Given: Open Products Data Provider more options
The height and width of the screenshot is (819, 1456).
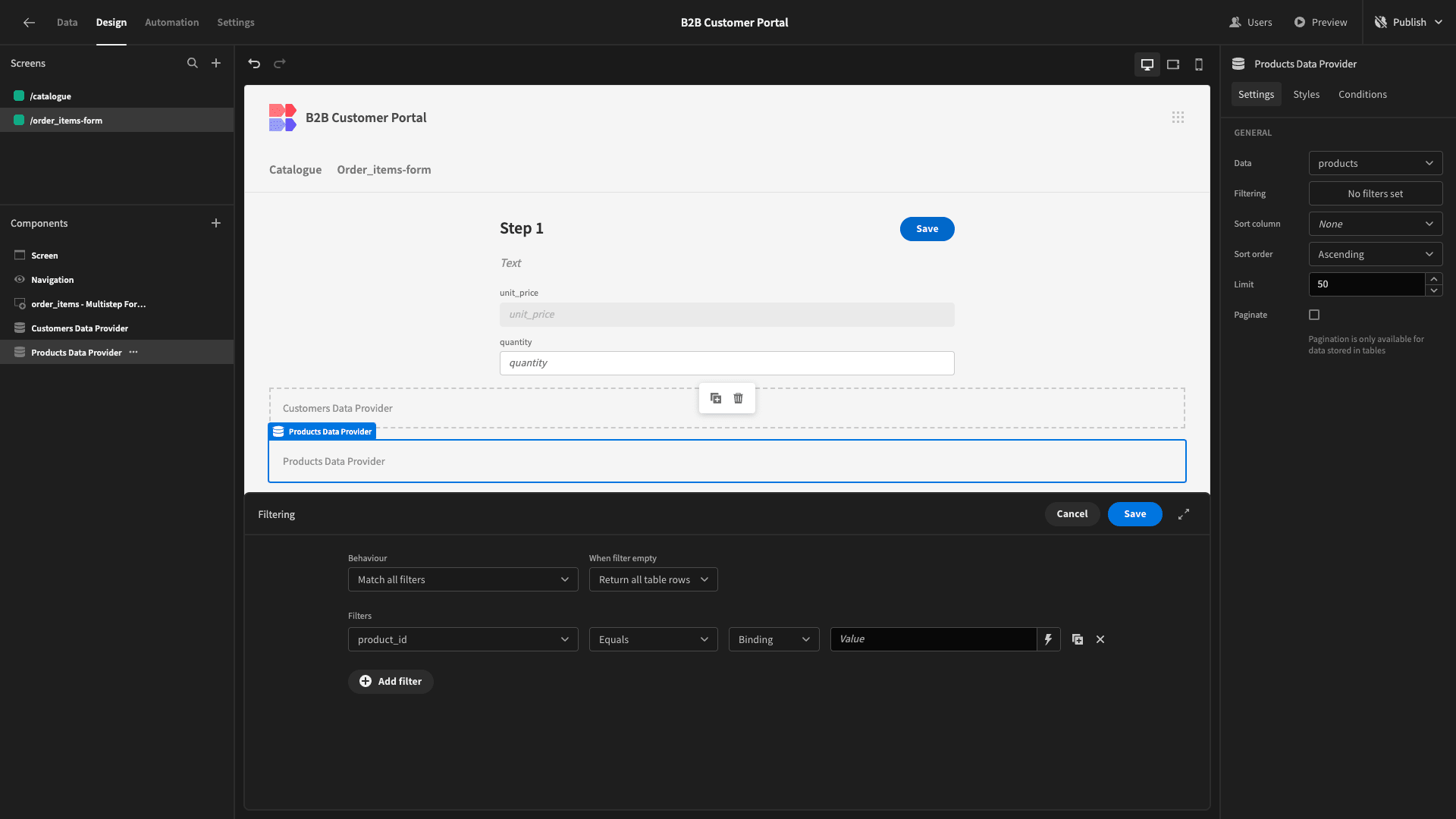Looking at the screenshot, I should (x=133, y=352).
